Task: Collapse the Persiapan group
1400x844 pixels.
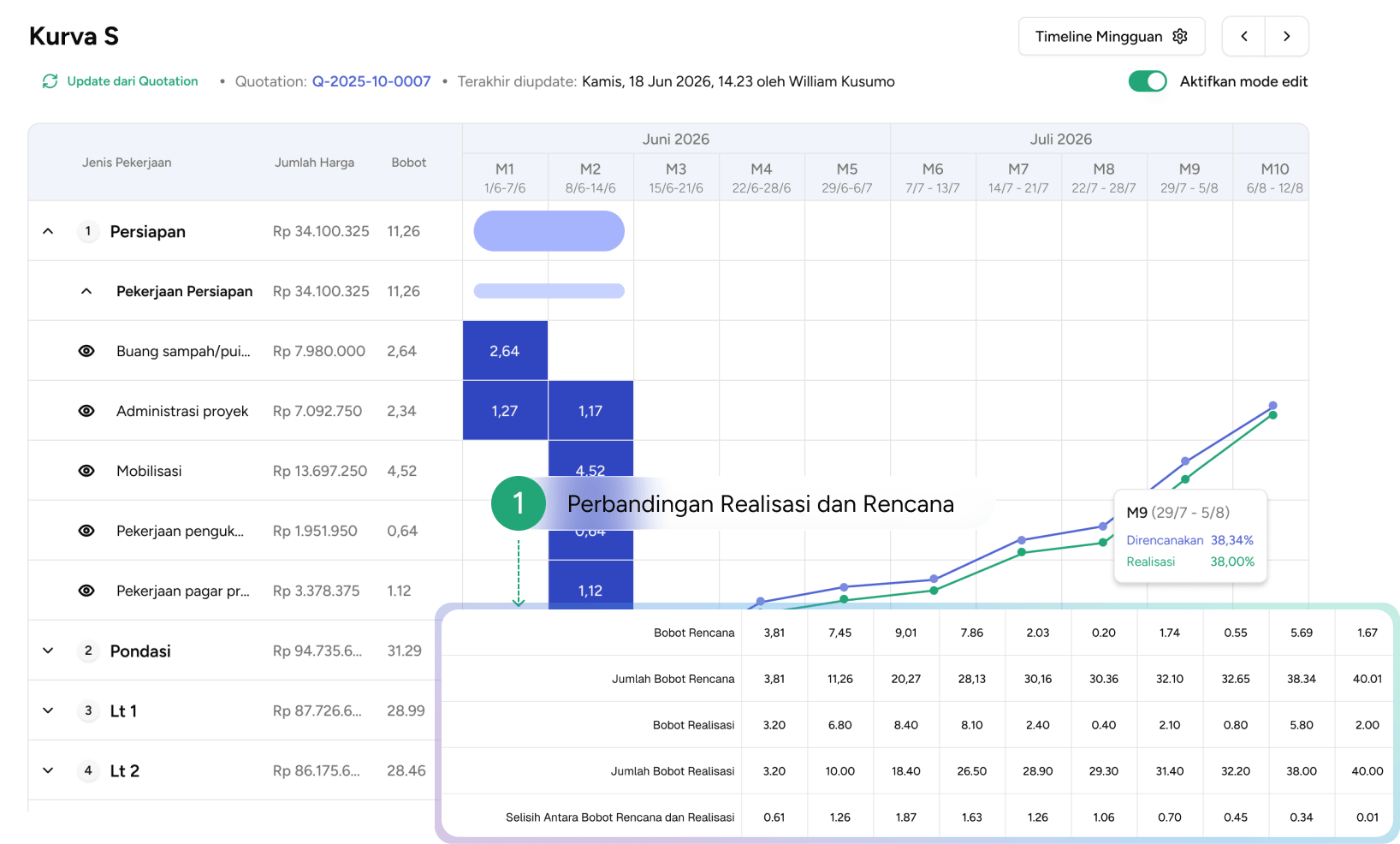Action: click(48, 231)
